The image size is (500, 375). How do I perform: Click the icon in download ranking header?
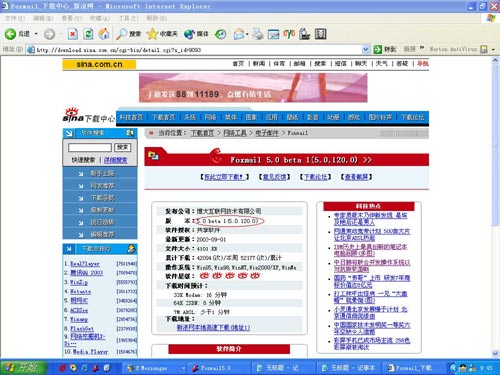(x=131, y=248)
